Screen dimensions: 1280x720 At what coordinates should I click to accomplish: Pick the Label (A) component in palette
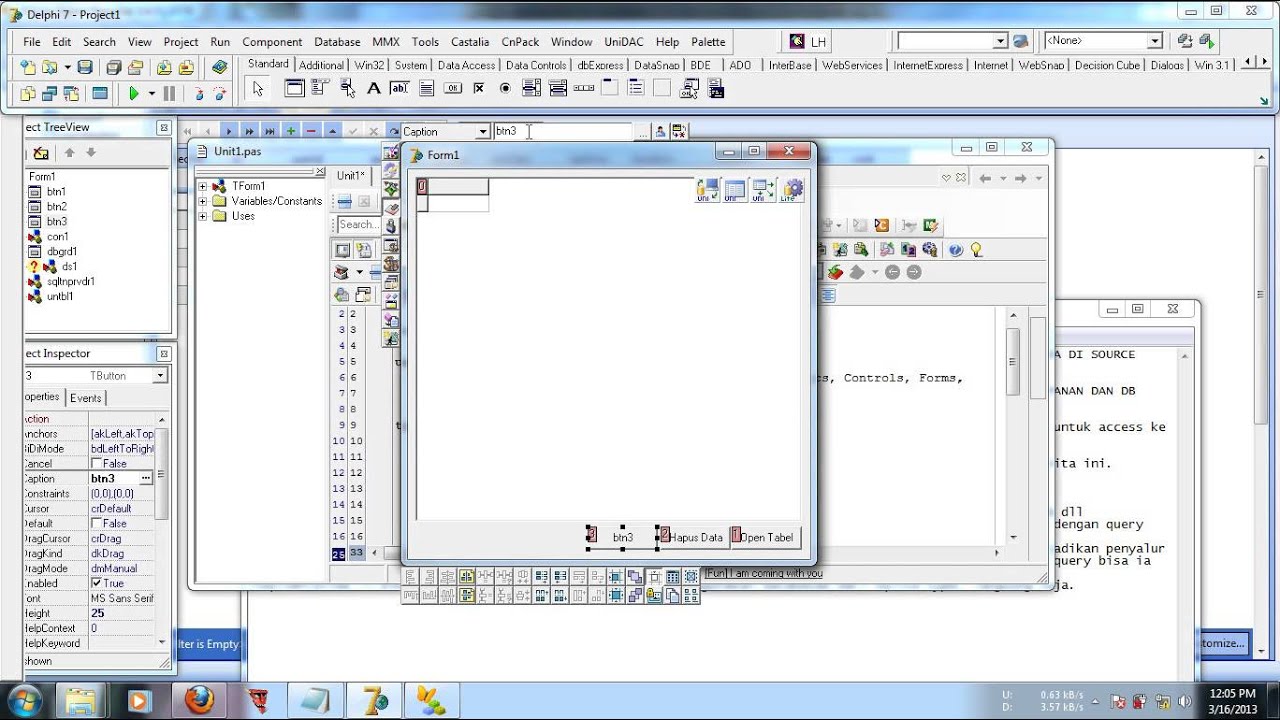[374, 88]
